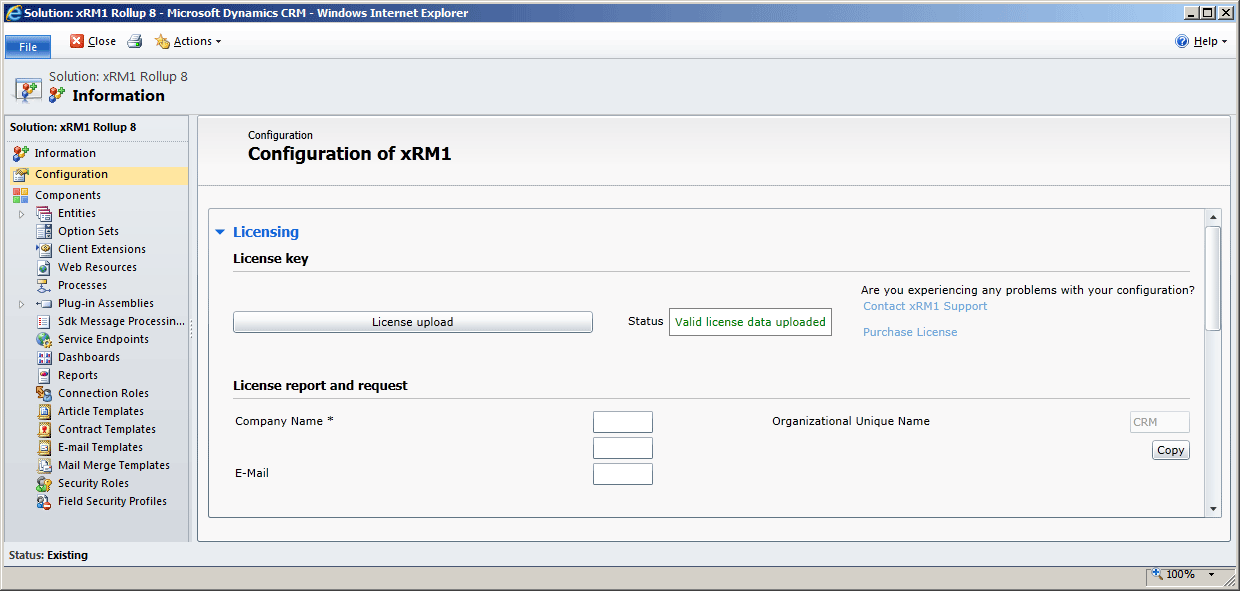This screenshot has width=1240, height=591.
Task: Click the Configuration sidebar icon
Action: (21, 175)
